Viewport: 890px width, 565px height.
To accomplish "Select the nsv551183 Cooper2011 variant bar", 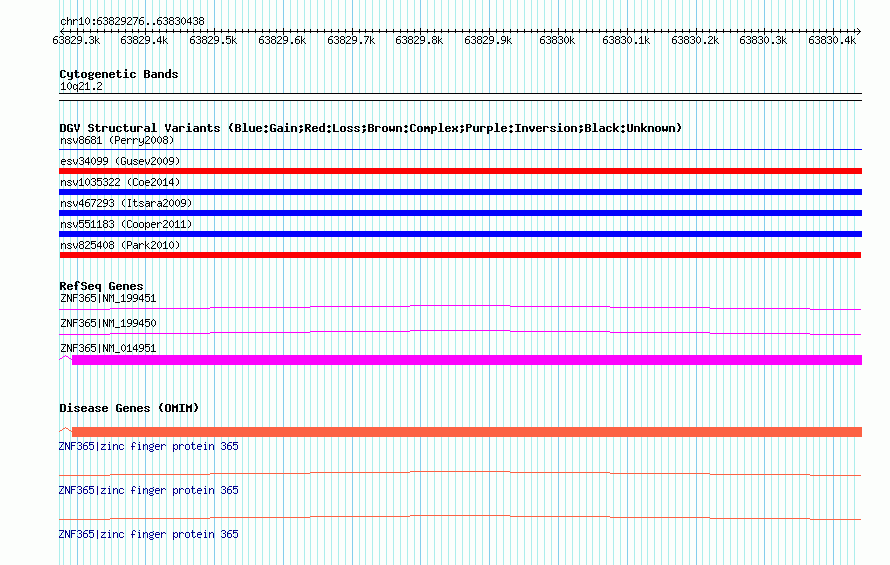I will [460, 234].
